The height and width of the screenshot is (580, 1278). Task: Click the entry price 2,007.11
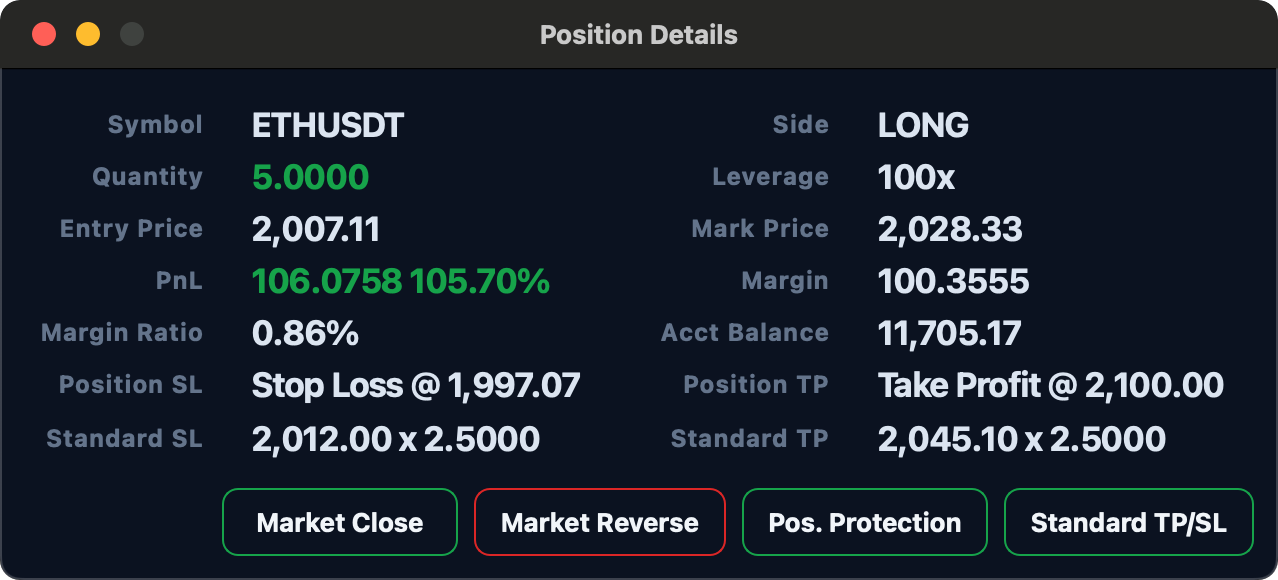(x=316, y=229)
